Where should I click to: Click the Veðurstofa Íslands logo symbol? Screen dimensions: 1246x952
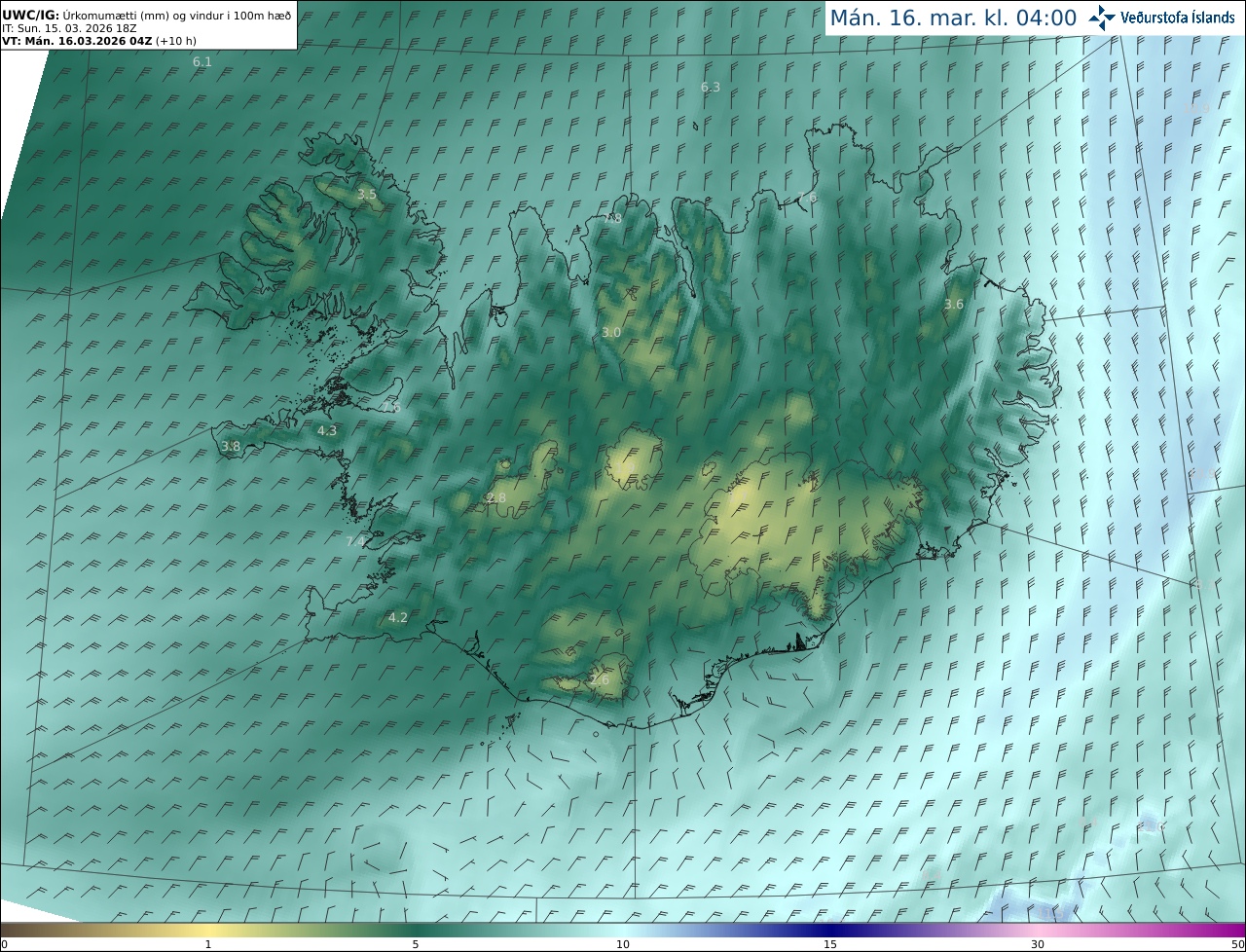1103,18
